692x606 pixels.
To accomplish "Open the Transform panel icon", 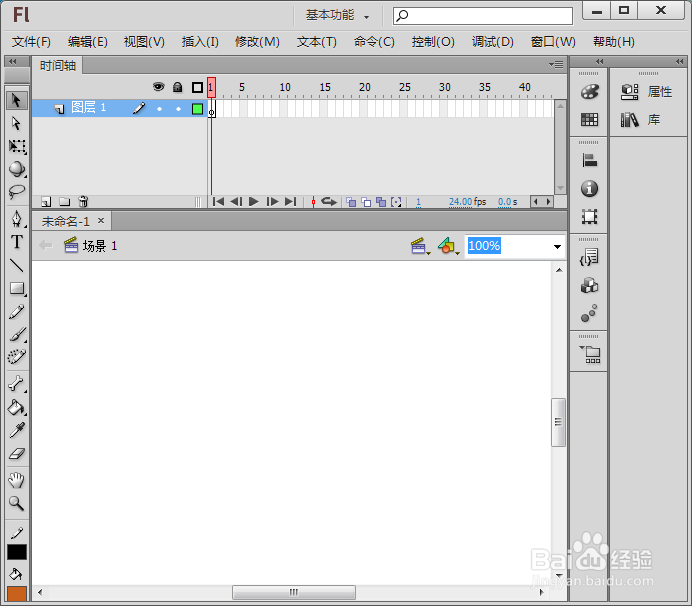I will 589,217.
